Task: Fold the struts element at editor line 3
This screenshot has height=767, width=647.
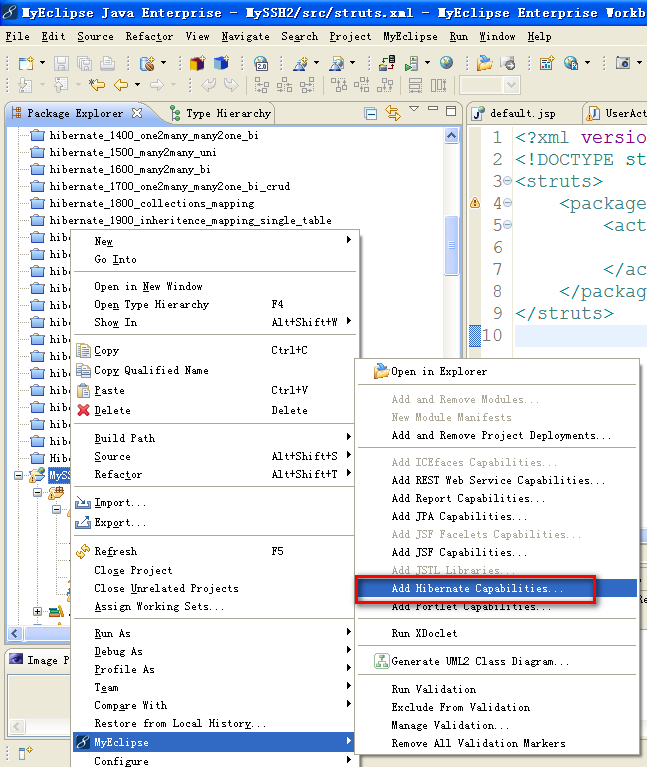Action: [x=507, y=181]
